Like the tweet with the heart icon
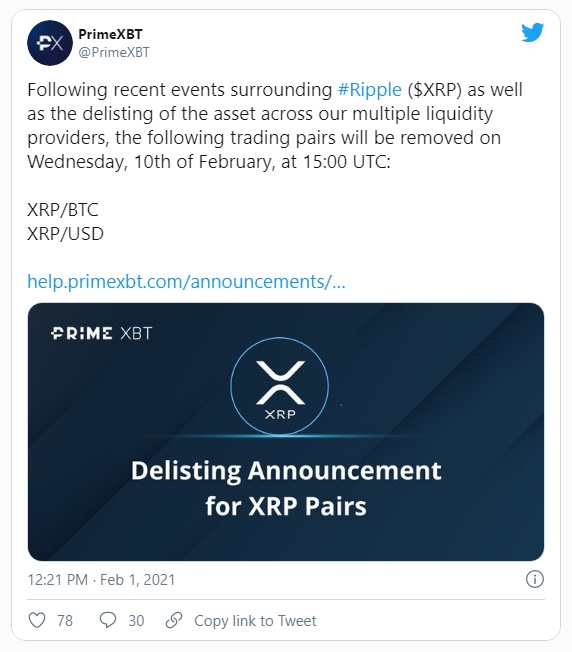The image size is (572, 652). point(37,620)
